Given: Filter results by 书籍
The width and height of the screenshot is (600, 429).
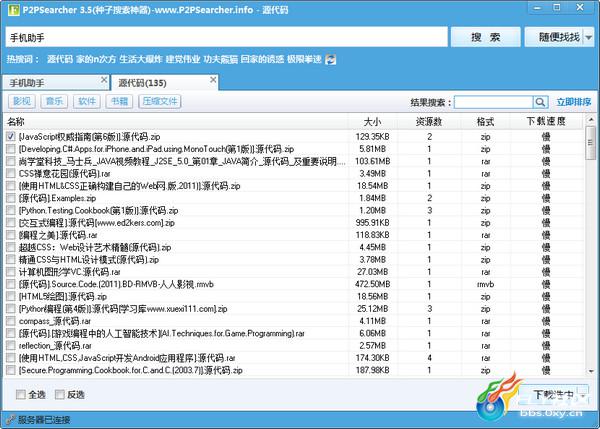Looking at the screenshot, I should (119, 101).
